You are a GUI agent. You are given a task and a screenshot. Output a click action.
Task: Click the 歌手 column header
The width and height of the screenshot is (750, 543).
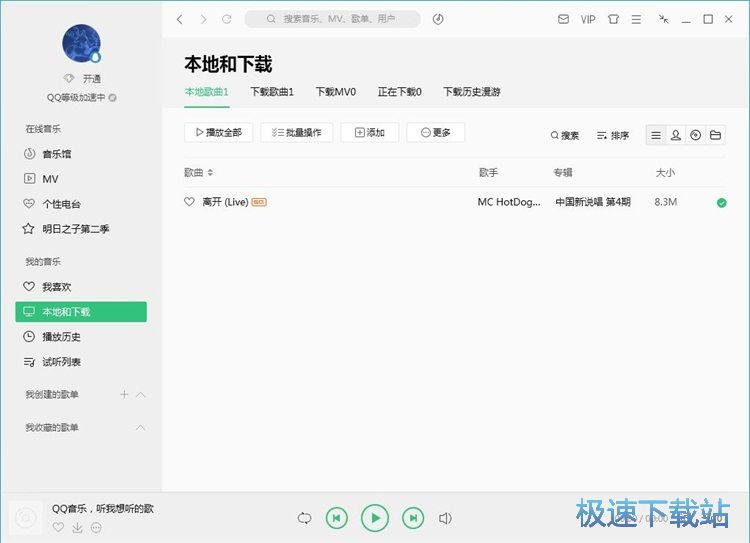click(488, 173)
